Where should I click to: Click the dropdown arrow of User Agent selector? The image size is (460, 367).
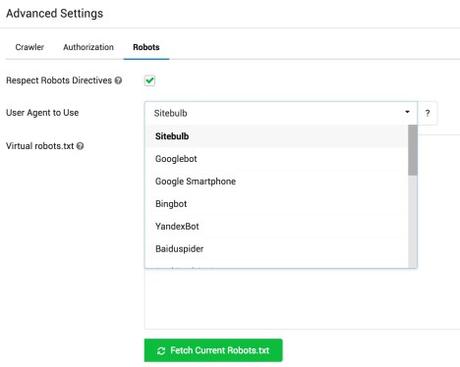pos(407,112)
